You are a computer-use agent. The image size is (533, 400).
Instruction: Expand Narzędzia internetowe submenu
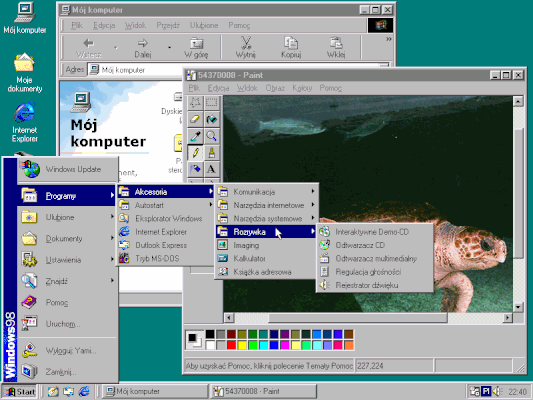[x=266, y=205]
